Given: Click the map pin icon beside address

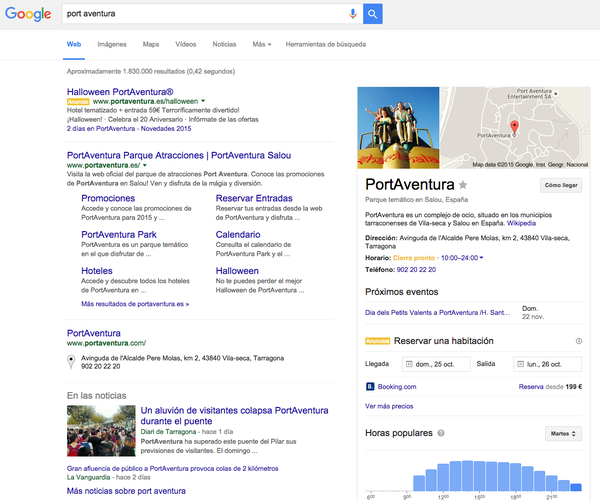Looking at the screenshot, I should pyautogui.click(x=71, y=362).
